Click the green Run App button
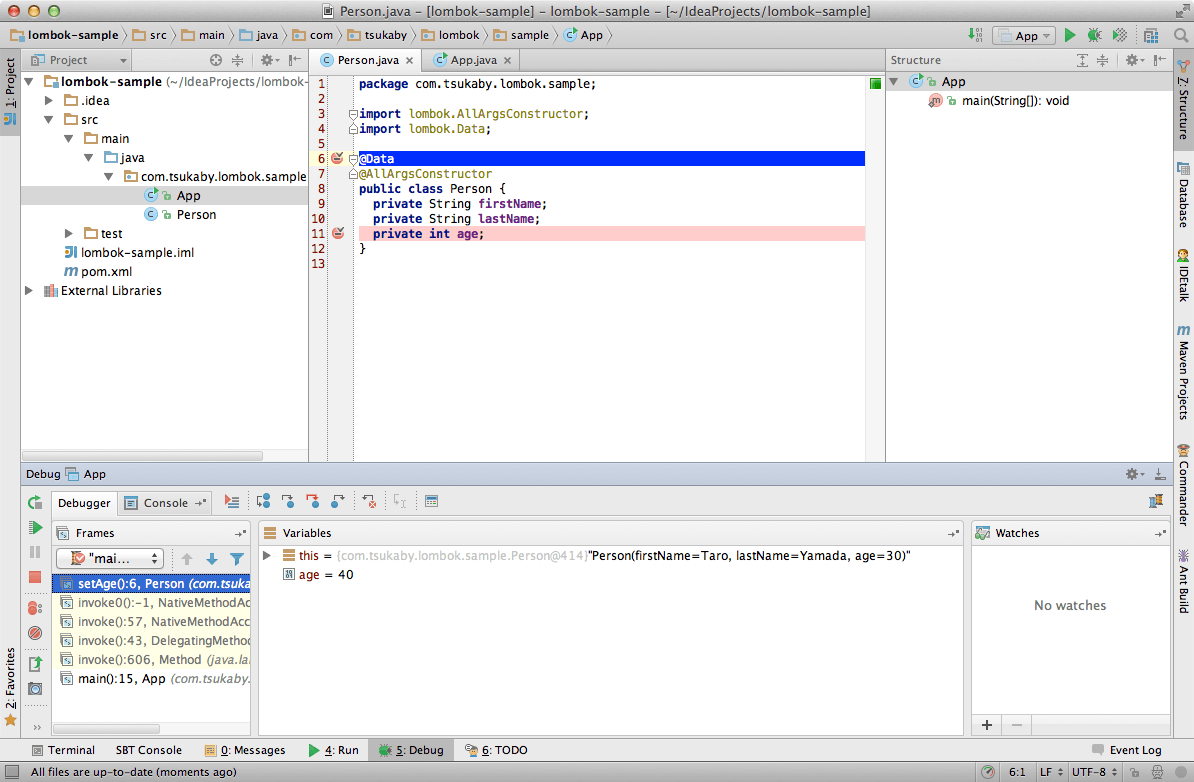Image resolution: width=1194 pixels, height=782 pixels. point(1070,35)
